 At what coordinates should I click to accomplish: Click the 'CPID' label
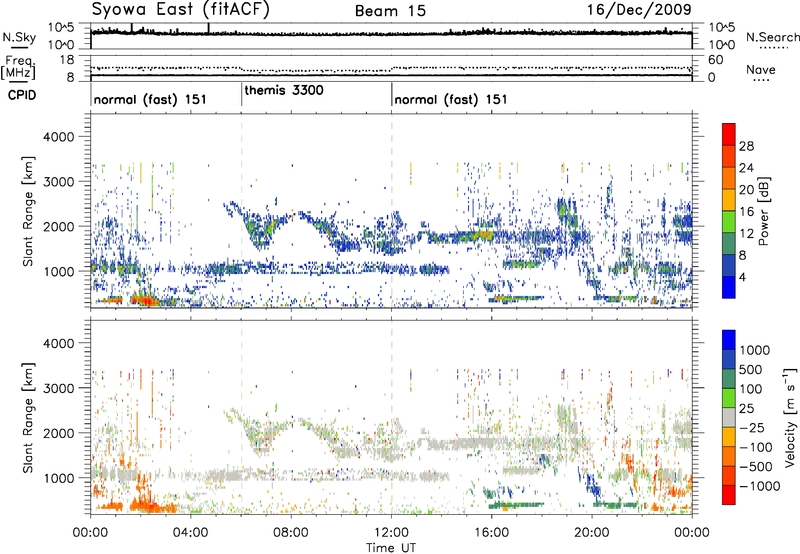[22, 95]
